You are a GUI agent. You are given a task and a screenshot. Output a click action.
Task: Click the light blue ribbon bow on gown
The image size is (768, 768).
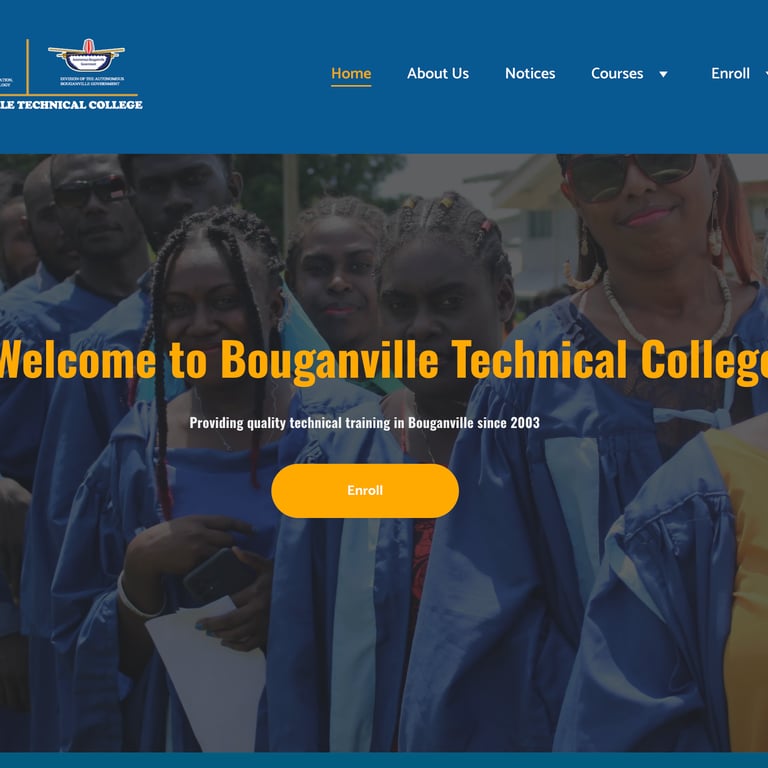(692, 416)
